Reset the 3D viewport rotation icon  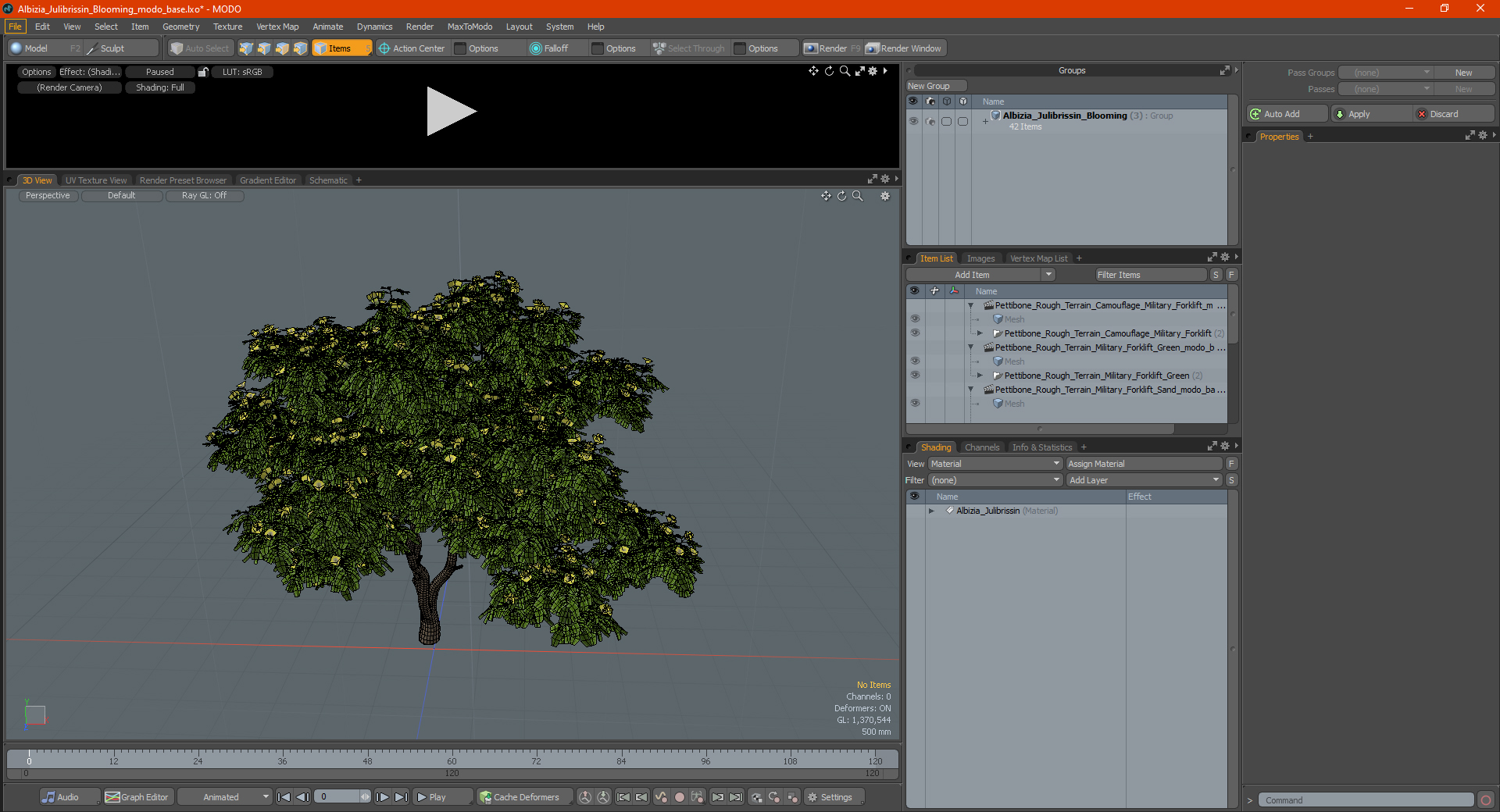[842, 196]
